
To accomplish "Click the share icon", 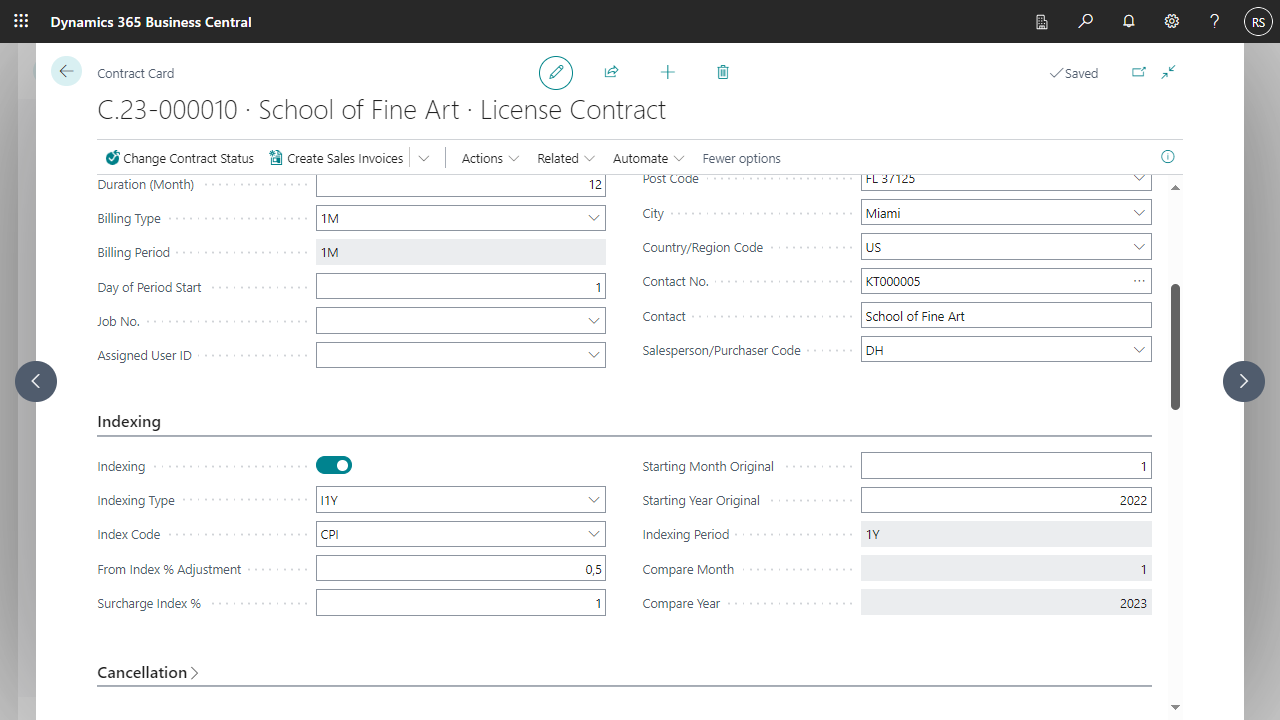I will pos(611,72).
